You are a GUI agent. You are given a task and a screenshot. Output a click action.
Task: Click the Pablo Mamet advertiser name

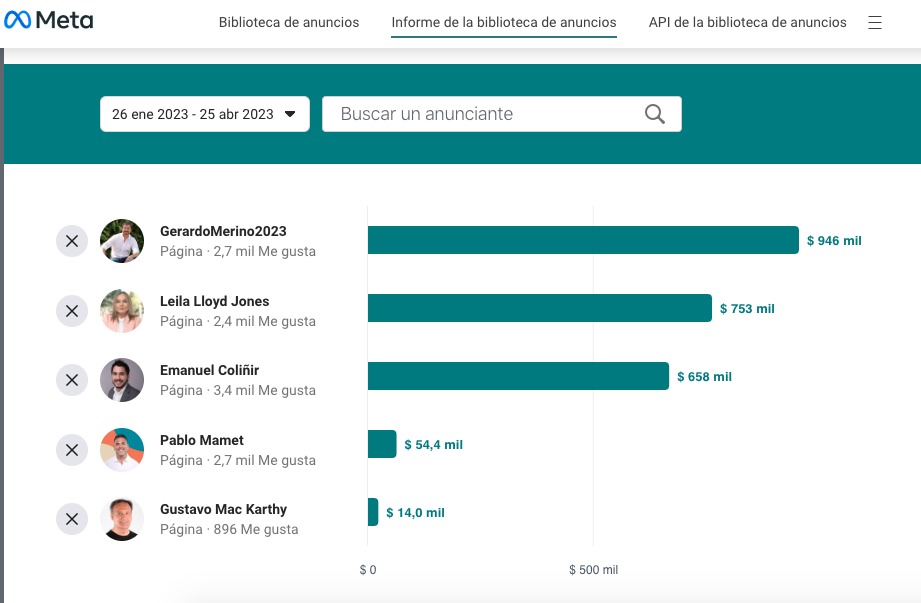click(x=201, y=440)
